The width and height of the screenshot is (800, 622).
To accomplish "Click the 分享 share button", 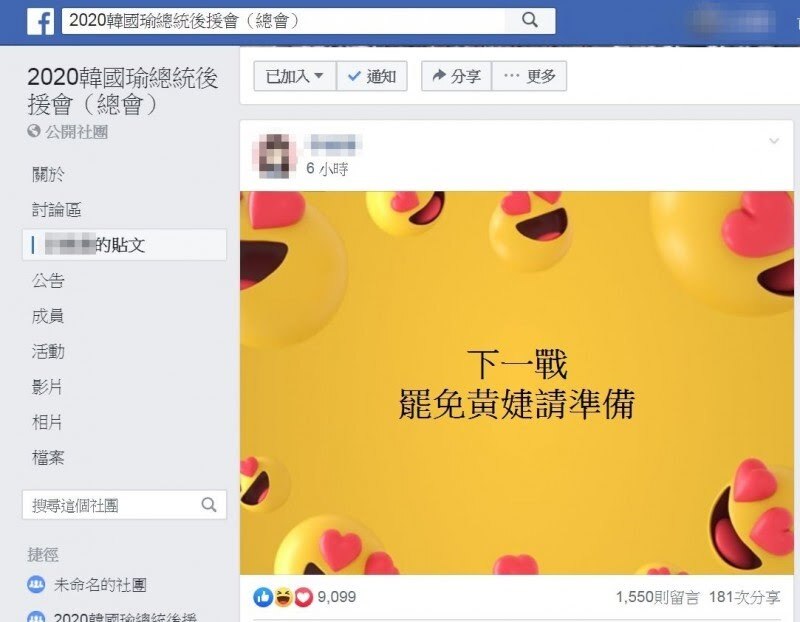I will (457, 76).
